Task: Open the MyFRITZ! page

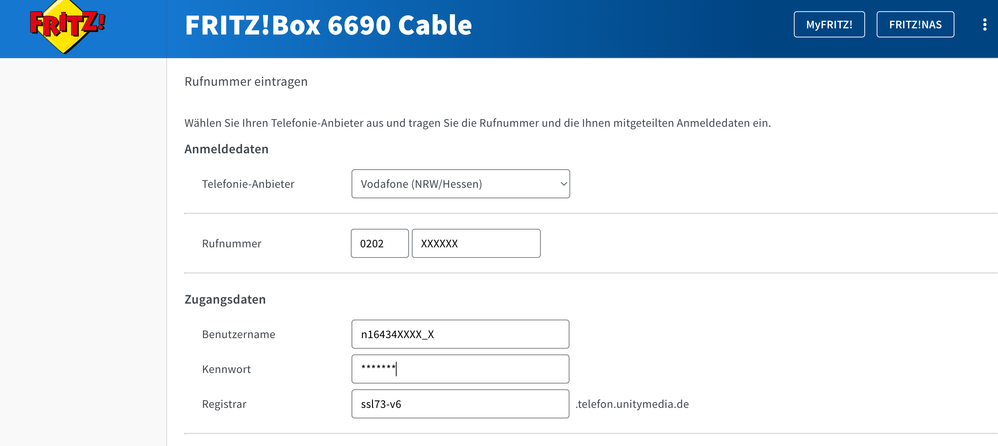Action: [x=829, y=25]
